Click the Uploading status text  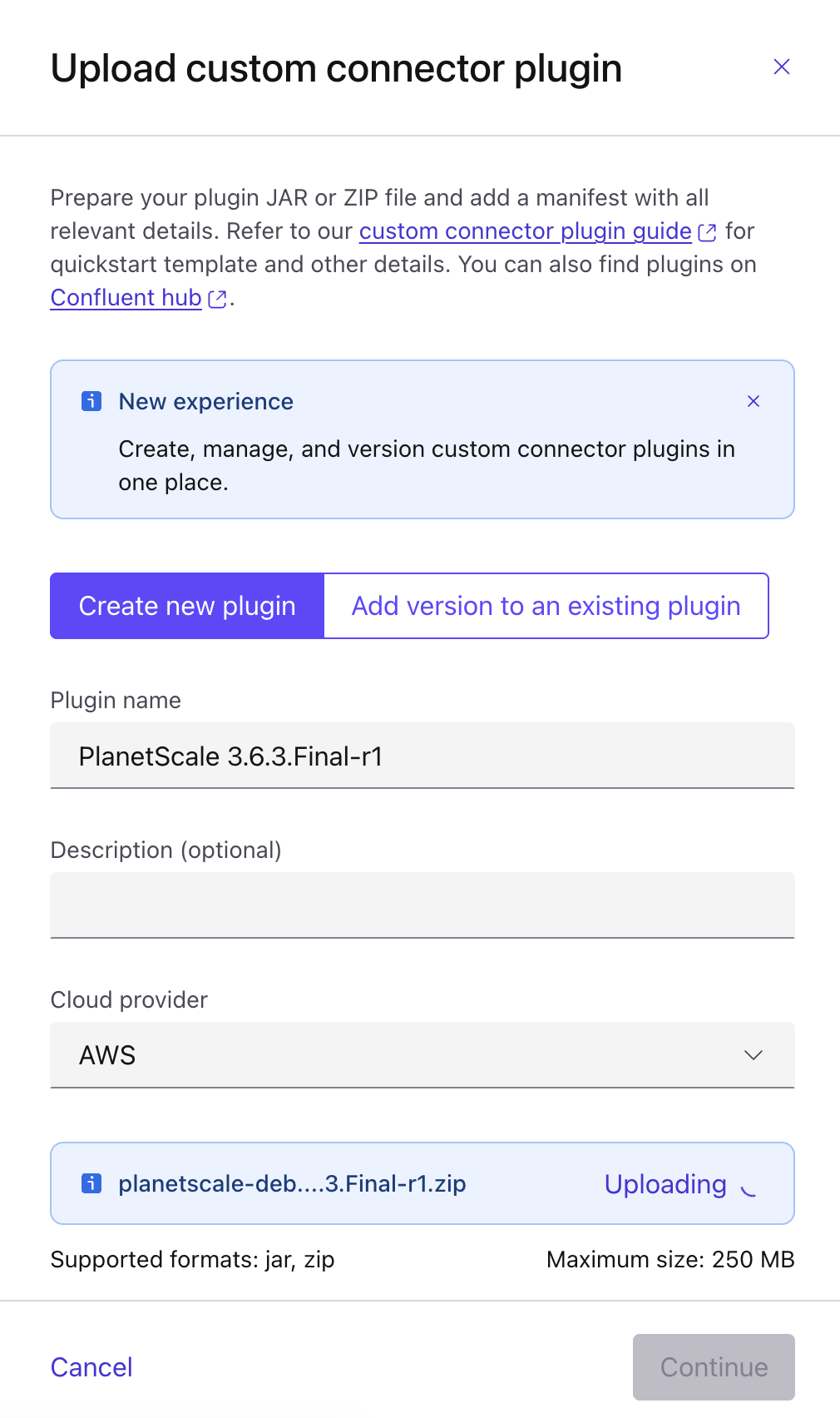665,1184
